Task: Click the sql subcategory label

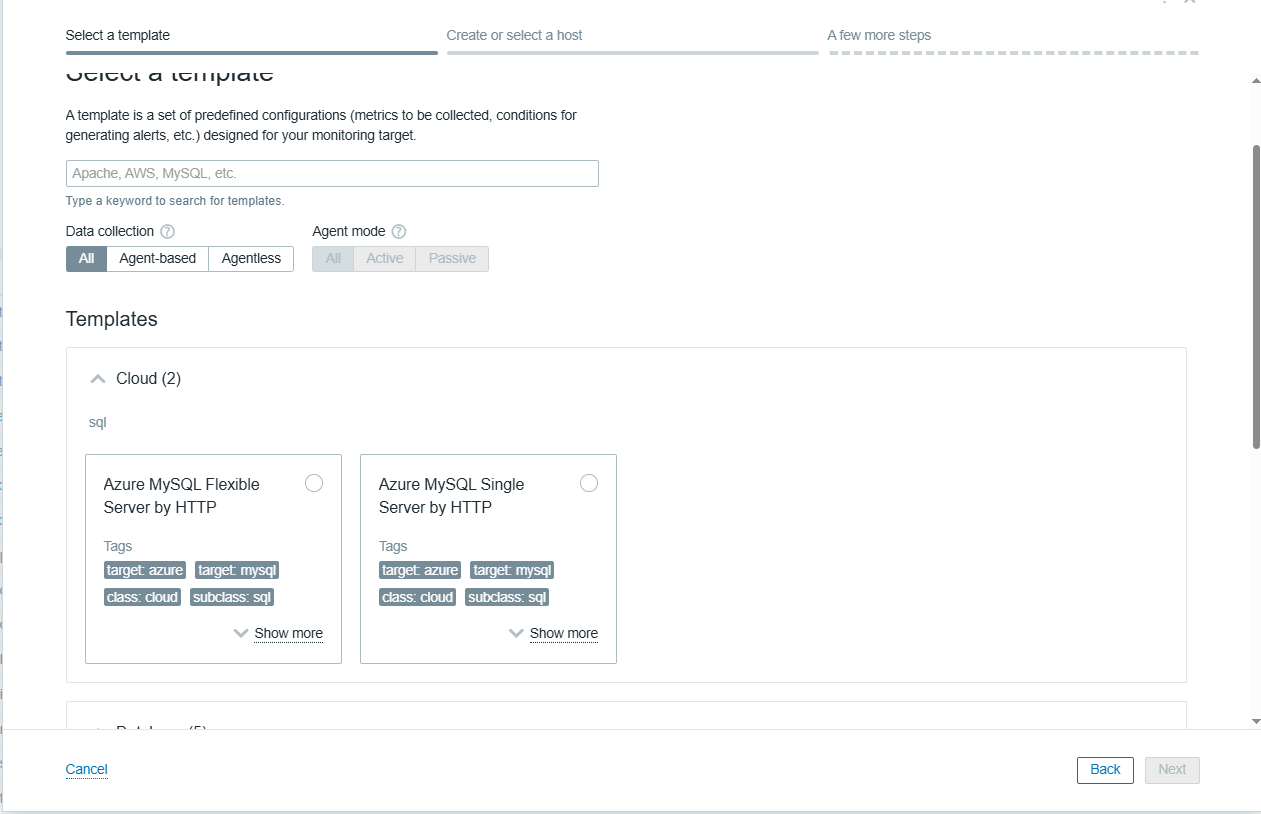Action: pyautogui.click(x=98, y=423)
